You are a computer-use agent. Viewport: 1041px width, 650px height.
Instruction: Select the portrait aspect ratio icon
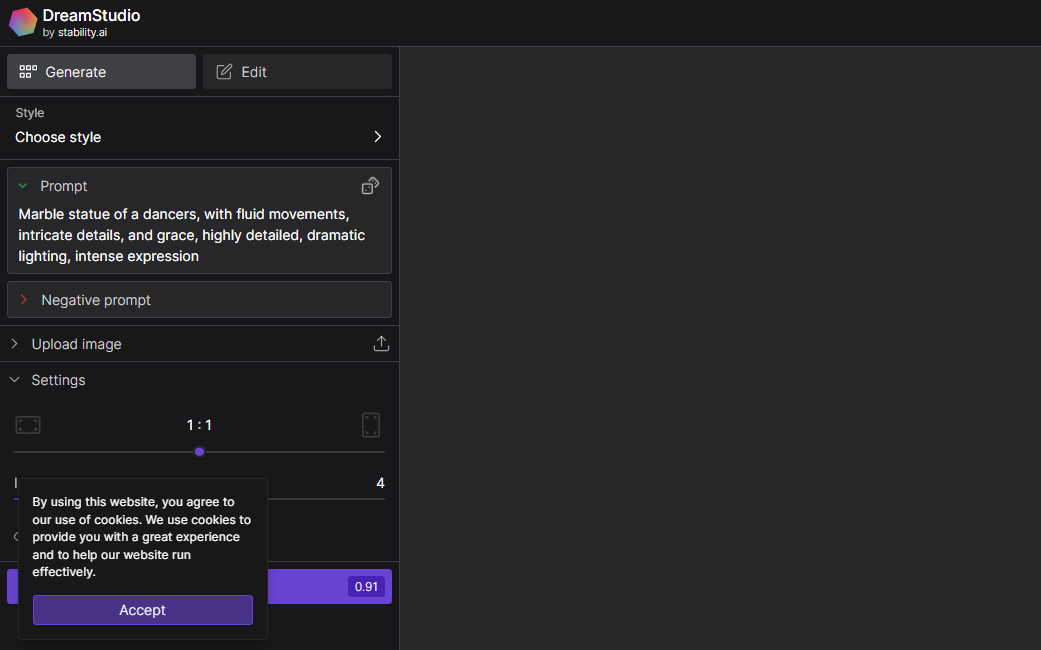(371, 425)
